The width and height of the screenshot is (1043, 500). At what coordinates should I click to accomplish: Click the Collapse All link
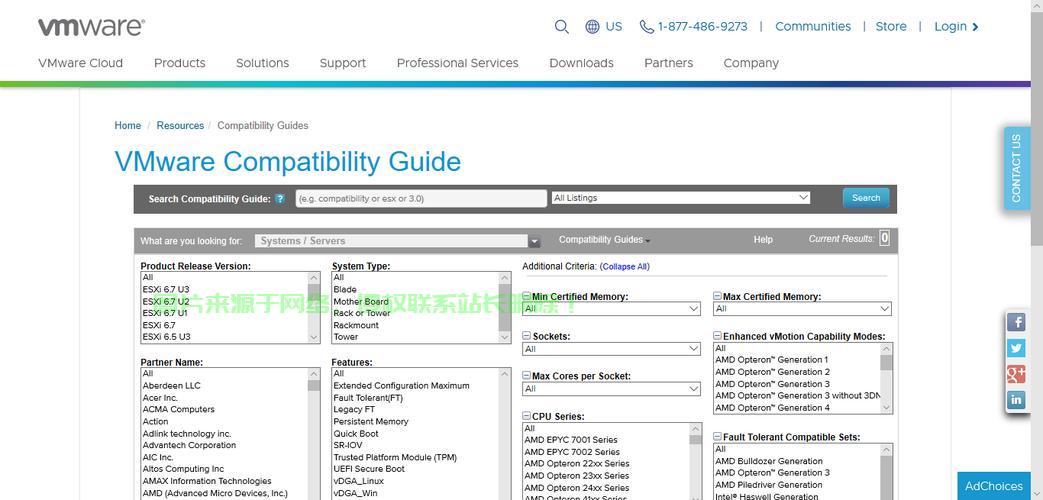[x=625, y=266]
